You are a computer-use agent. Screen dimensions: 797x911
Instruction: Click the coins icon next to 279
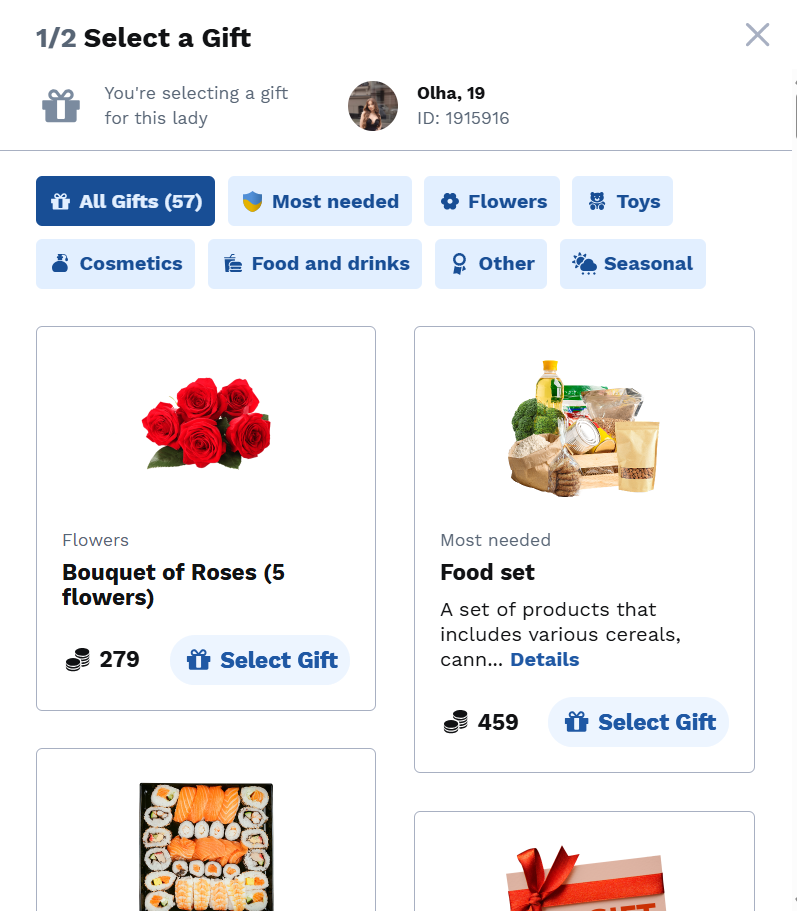click(78, 660)
